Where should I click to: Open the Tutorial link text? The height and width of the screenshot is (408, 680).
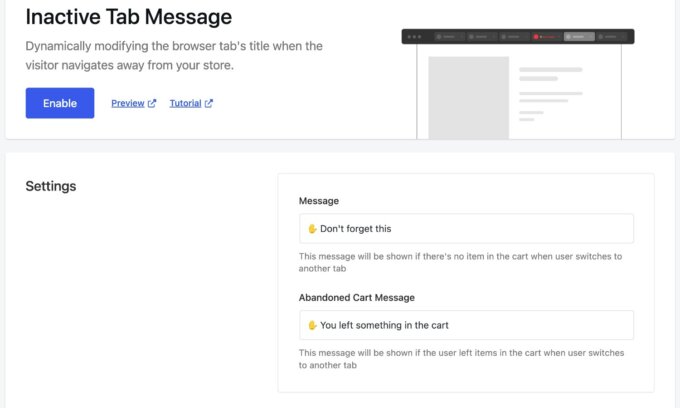185,103
